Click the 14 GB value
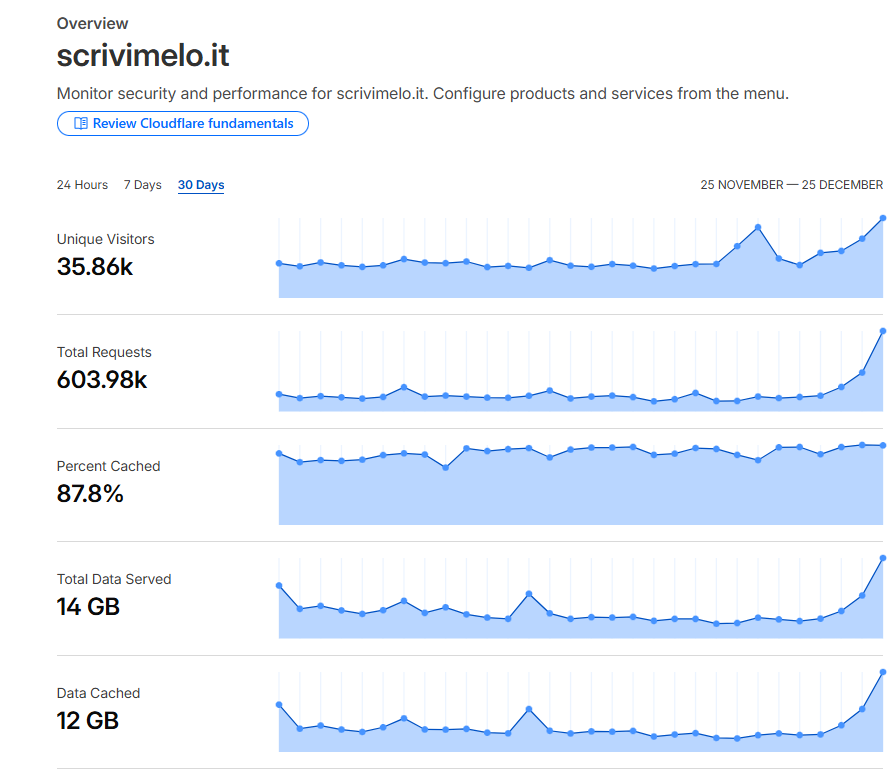Viewport: 893px width, 780px height. [x=88, y=607]
